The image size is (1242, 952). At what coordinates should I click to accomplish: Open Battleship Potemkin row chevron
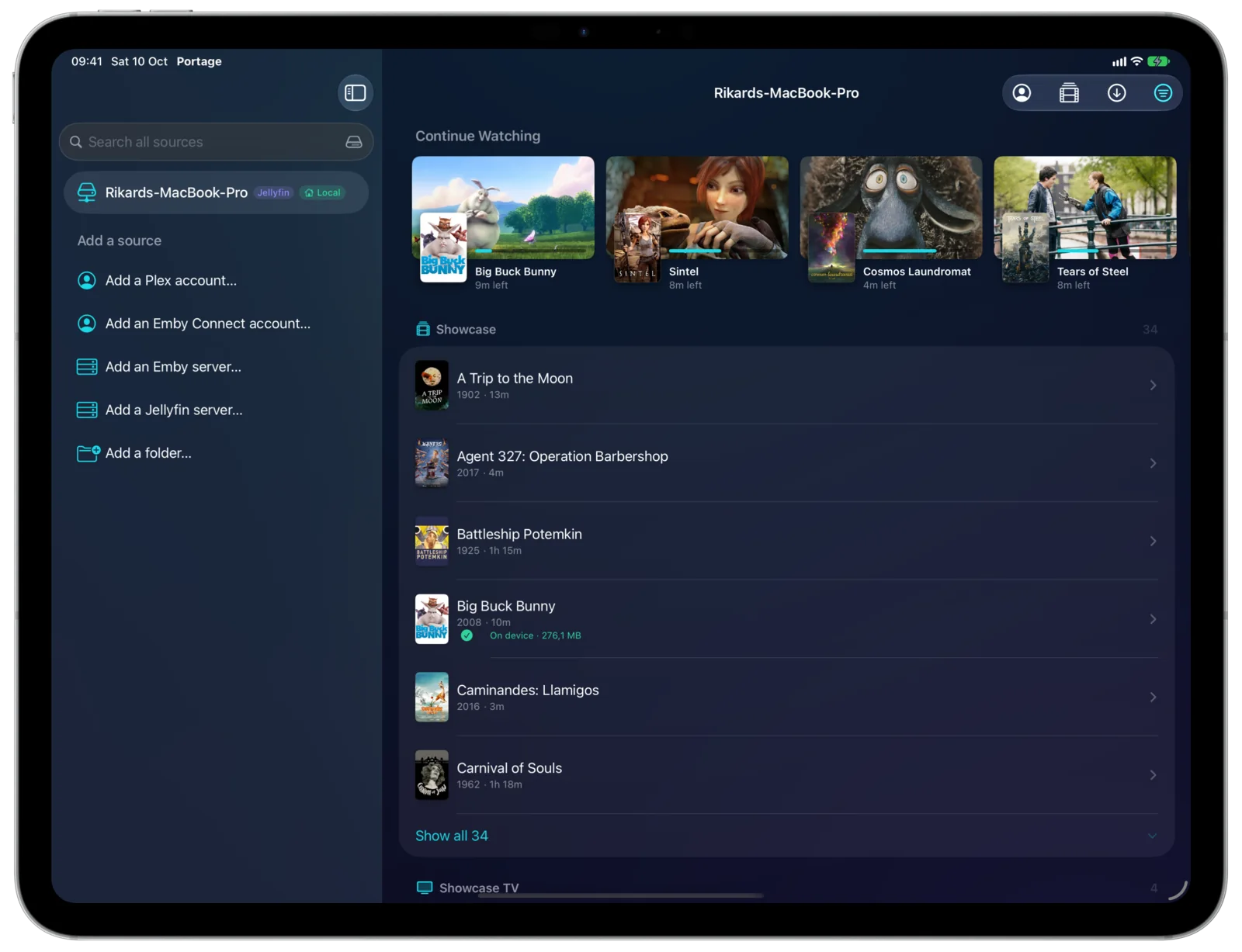pyautogui.click(x=1153, y=542)
